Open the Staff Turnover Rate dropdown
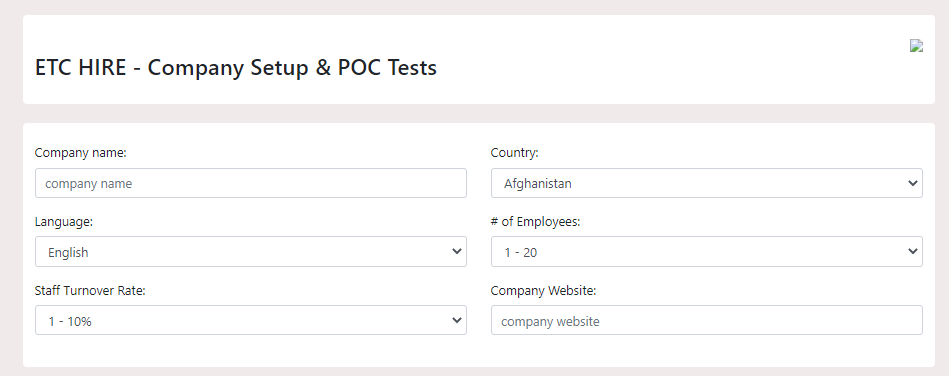Screen dimensions: 949x376 251,320
